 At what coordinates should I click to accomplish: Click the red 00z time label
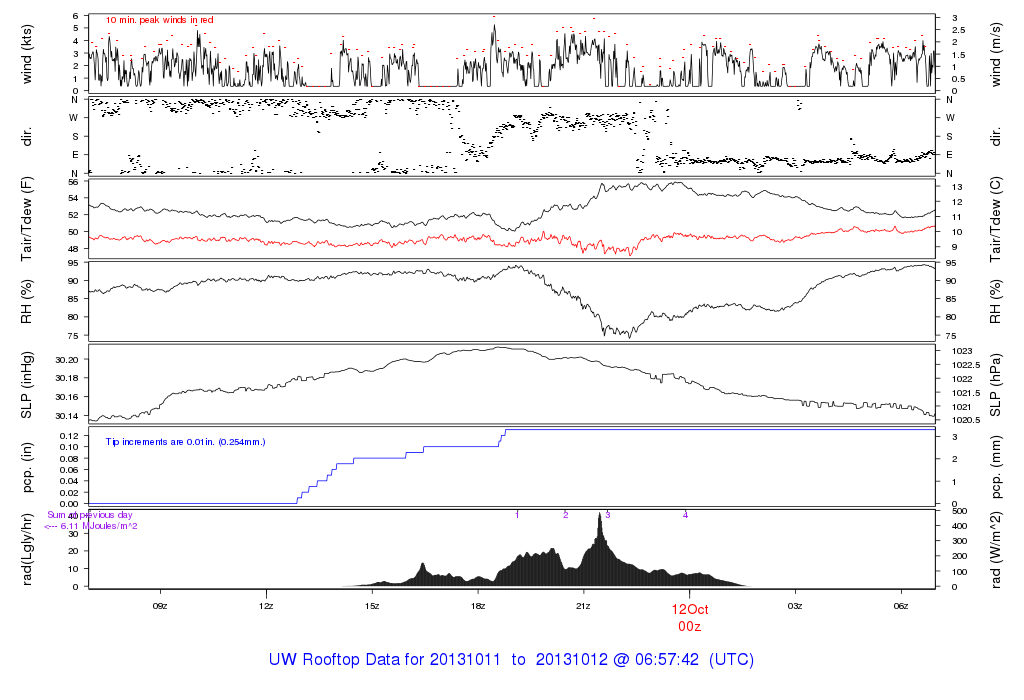[689, 626]
